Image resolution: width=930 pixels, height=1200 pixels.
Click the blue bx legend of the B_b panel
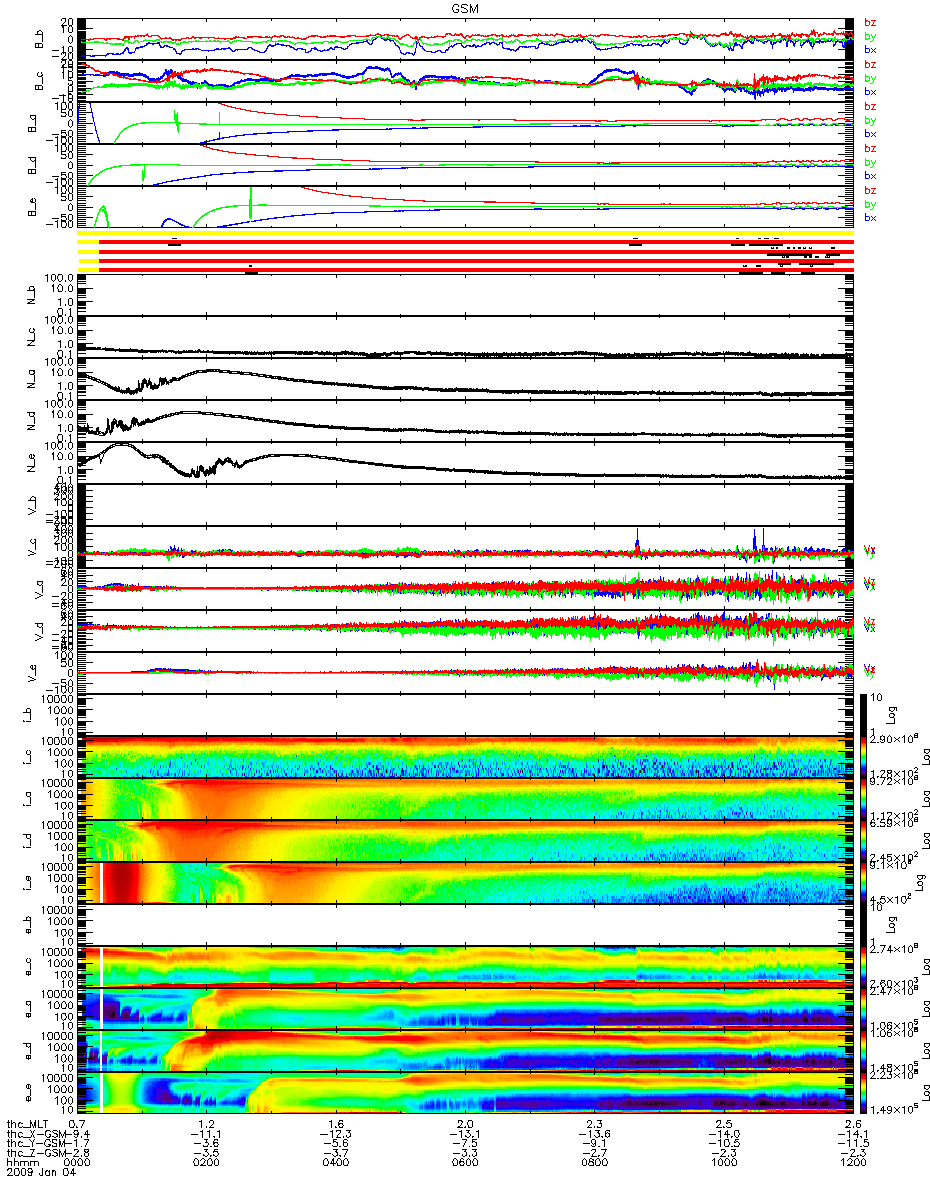pyautogui.click(x=870, y=49)
